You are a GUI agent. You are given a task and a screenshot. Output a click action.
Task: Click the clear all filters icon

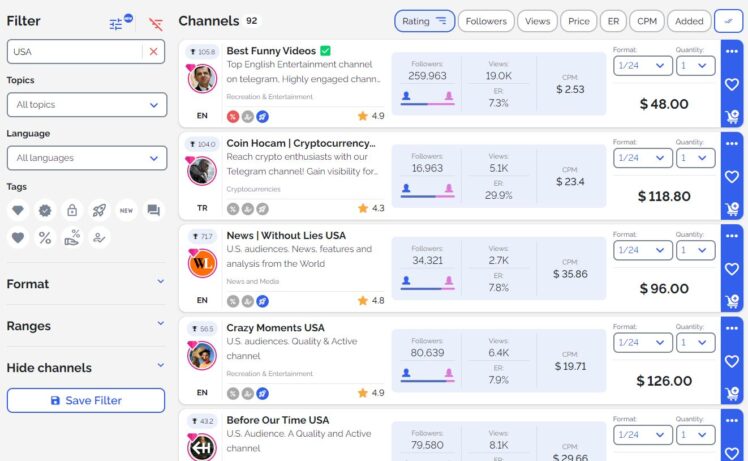(156, 24)
